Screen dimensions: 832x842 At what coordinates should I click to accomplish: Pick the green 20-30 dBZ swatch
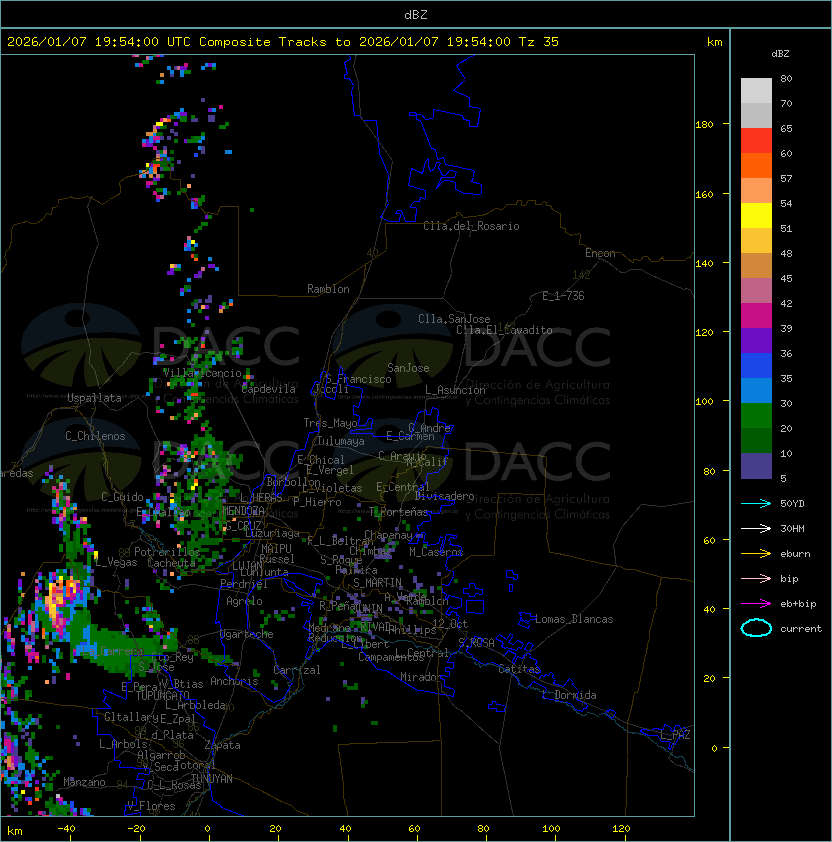click(756, 416)
